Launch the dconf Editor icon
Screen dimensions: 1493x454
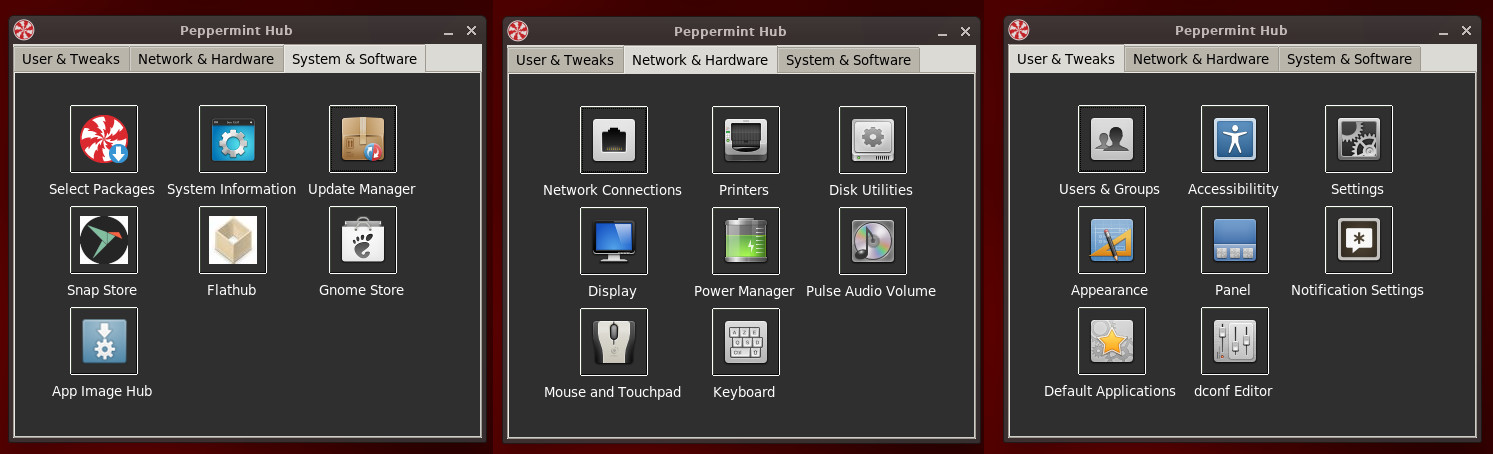[x=1235, y=341]
